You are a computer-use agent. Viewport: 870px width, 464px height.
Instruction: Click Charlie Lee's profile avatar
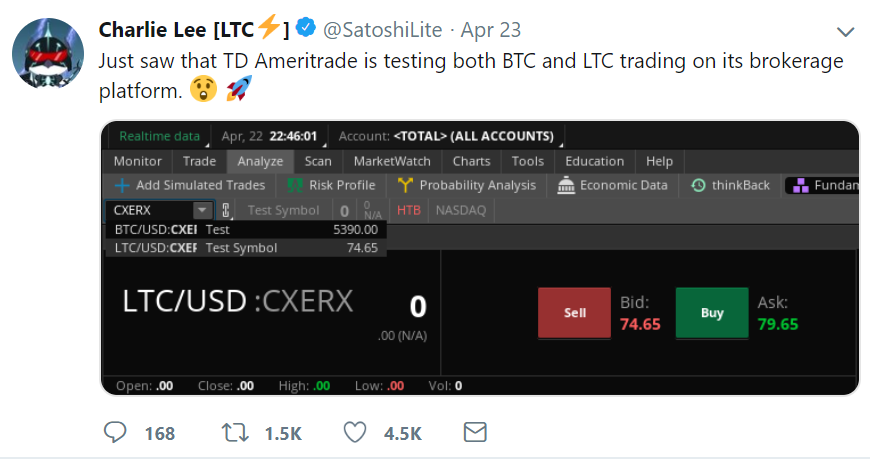tap(46, 52)
